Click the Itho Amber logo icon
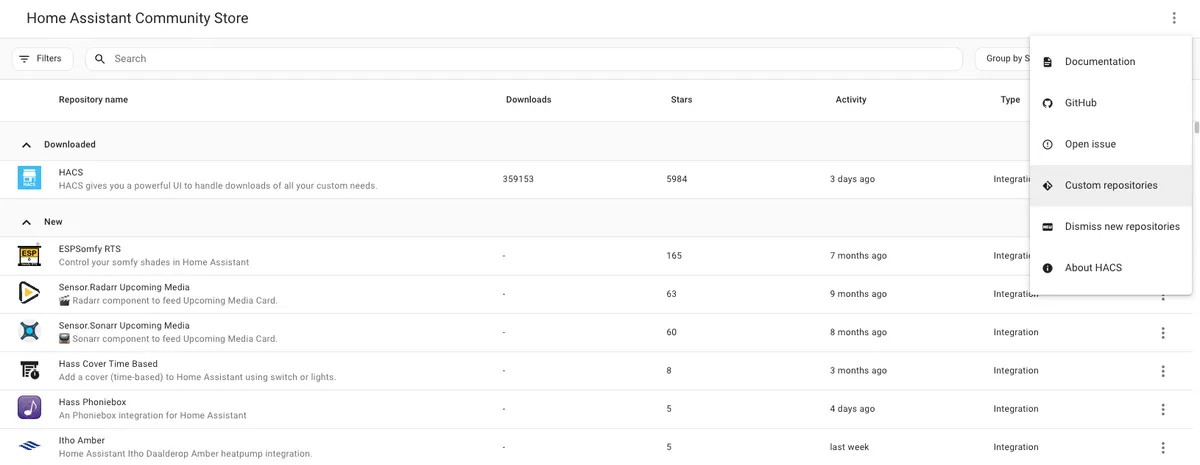The image size is (1200, 465). 29,446
